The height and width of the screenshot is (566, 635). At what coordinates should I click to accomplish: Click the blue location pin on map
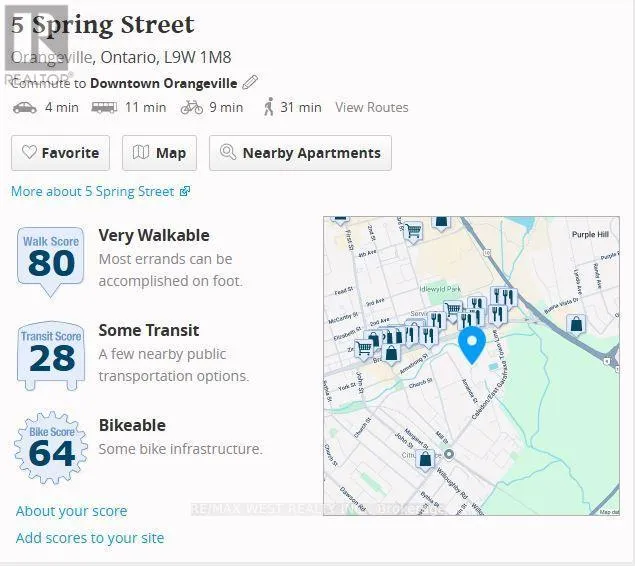pyautogui.click(x=472, y=345)
